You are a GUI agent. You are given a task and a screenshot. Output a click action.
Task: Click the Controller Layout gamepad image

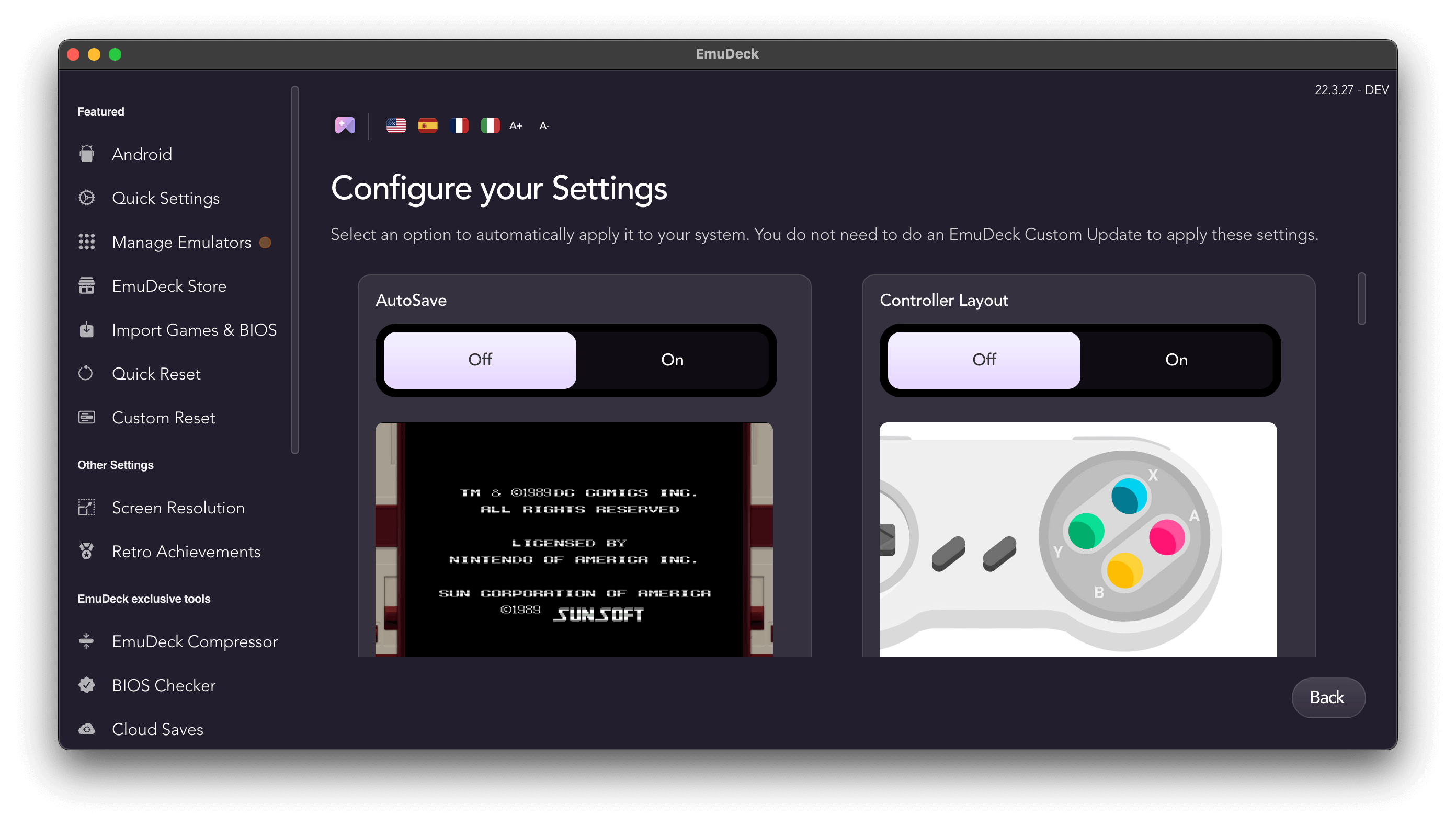click(1078, 539)
